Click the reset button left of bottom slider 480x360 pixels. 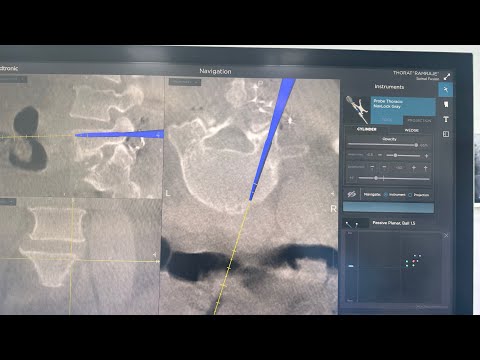(x=351, y=178)
